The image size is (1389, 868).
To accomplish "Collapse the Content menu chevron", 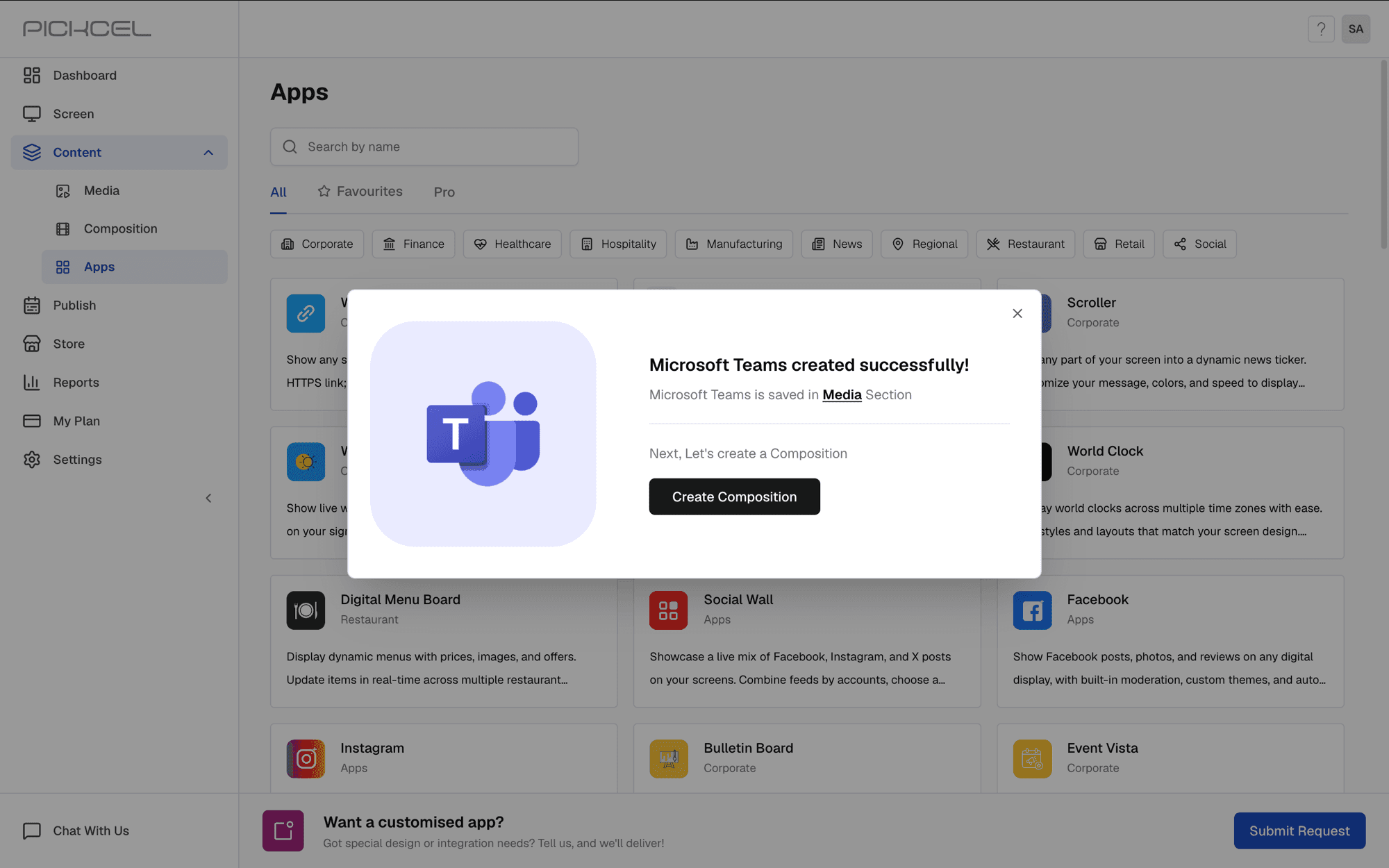I will (x=208, y=153).
